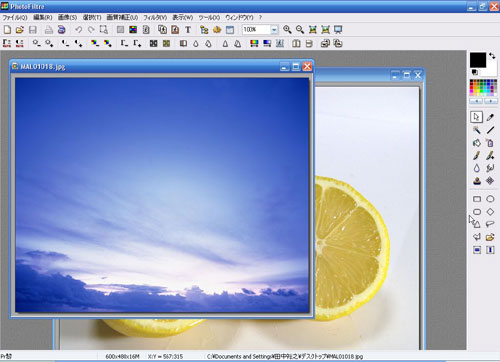Select the clone stamp tool
Screen dimensions: 500x362
[x=477, y=181]
